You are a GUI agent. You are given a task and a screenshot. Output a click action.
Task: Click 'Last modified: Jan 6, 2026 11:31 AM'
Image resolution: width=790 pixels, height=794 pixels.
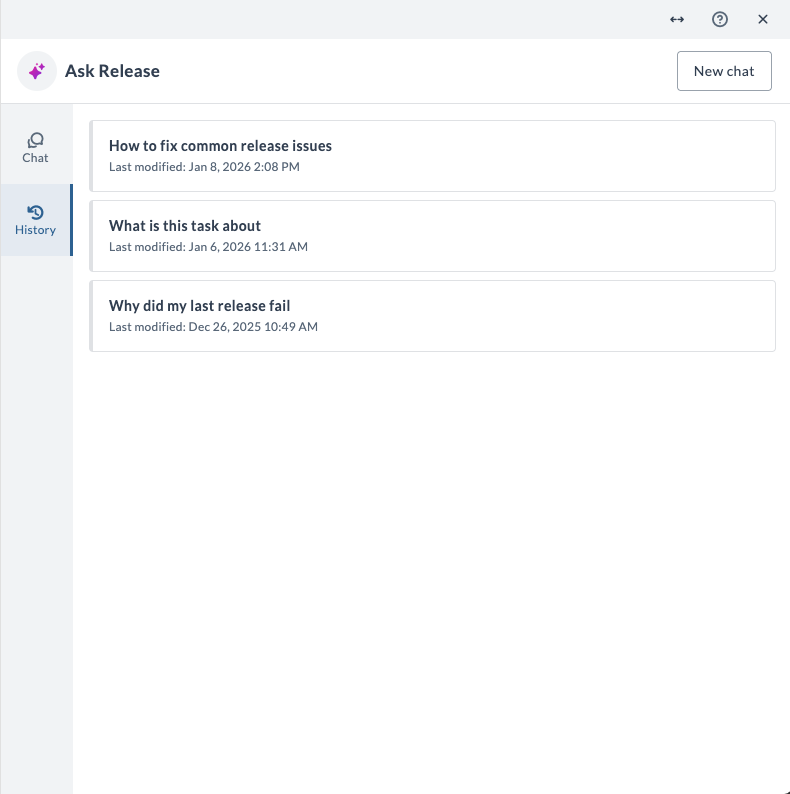(x=208, y=247)
